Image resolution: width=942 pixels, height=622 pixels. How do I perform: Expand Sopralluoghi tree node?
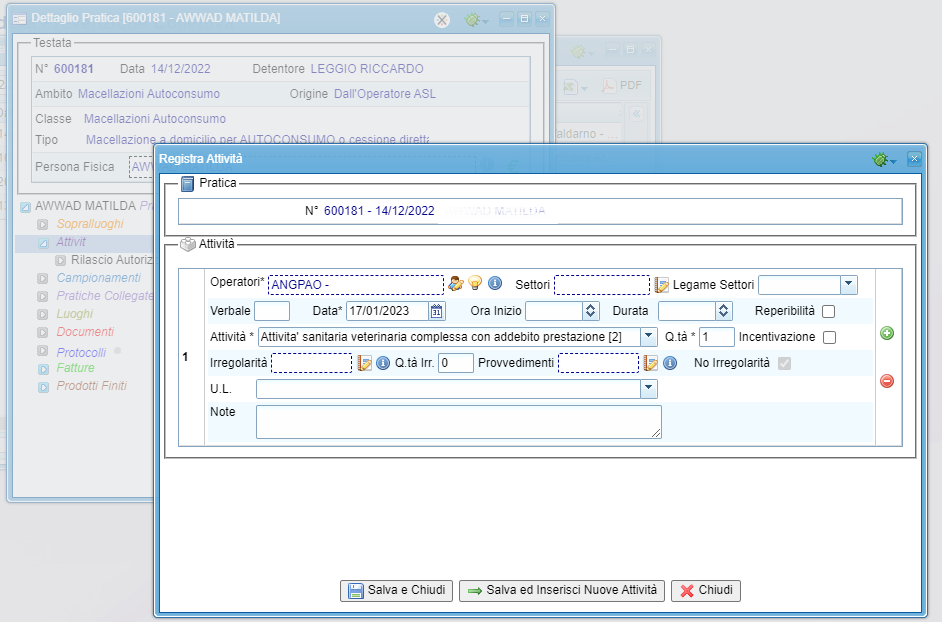click(x=43, y=225)
